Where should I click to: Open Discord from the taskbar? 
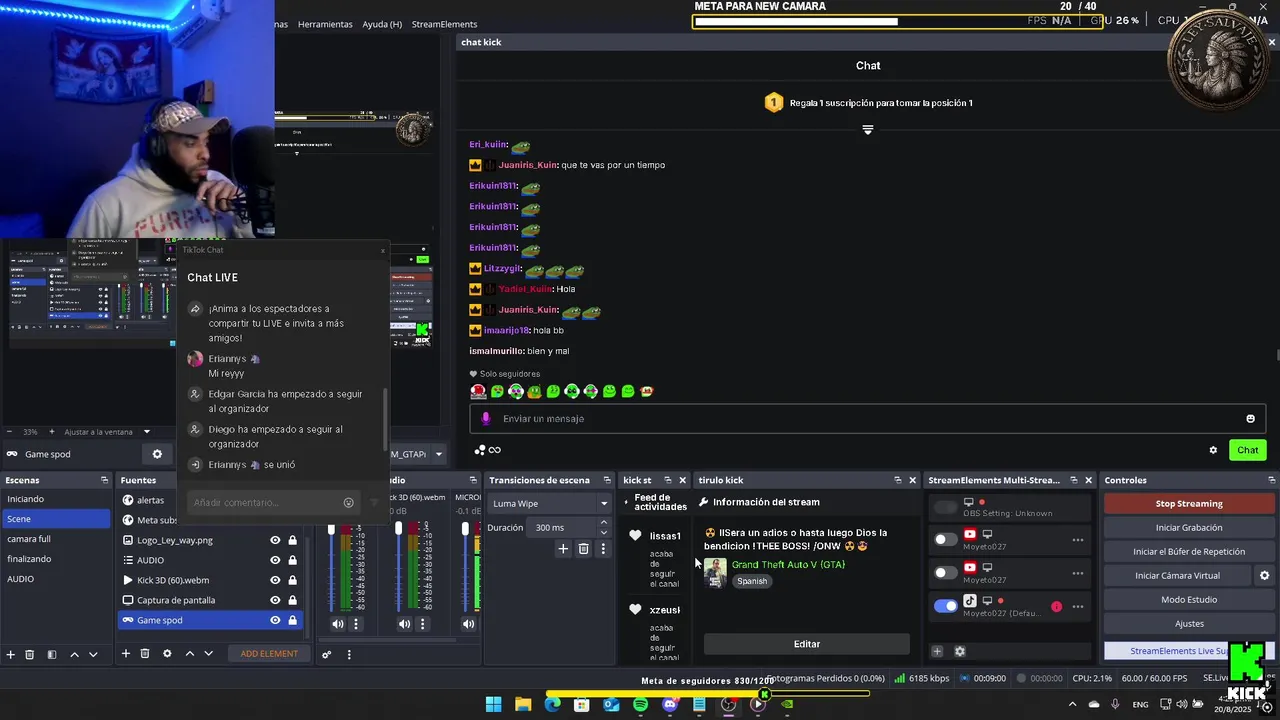670,704
